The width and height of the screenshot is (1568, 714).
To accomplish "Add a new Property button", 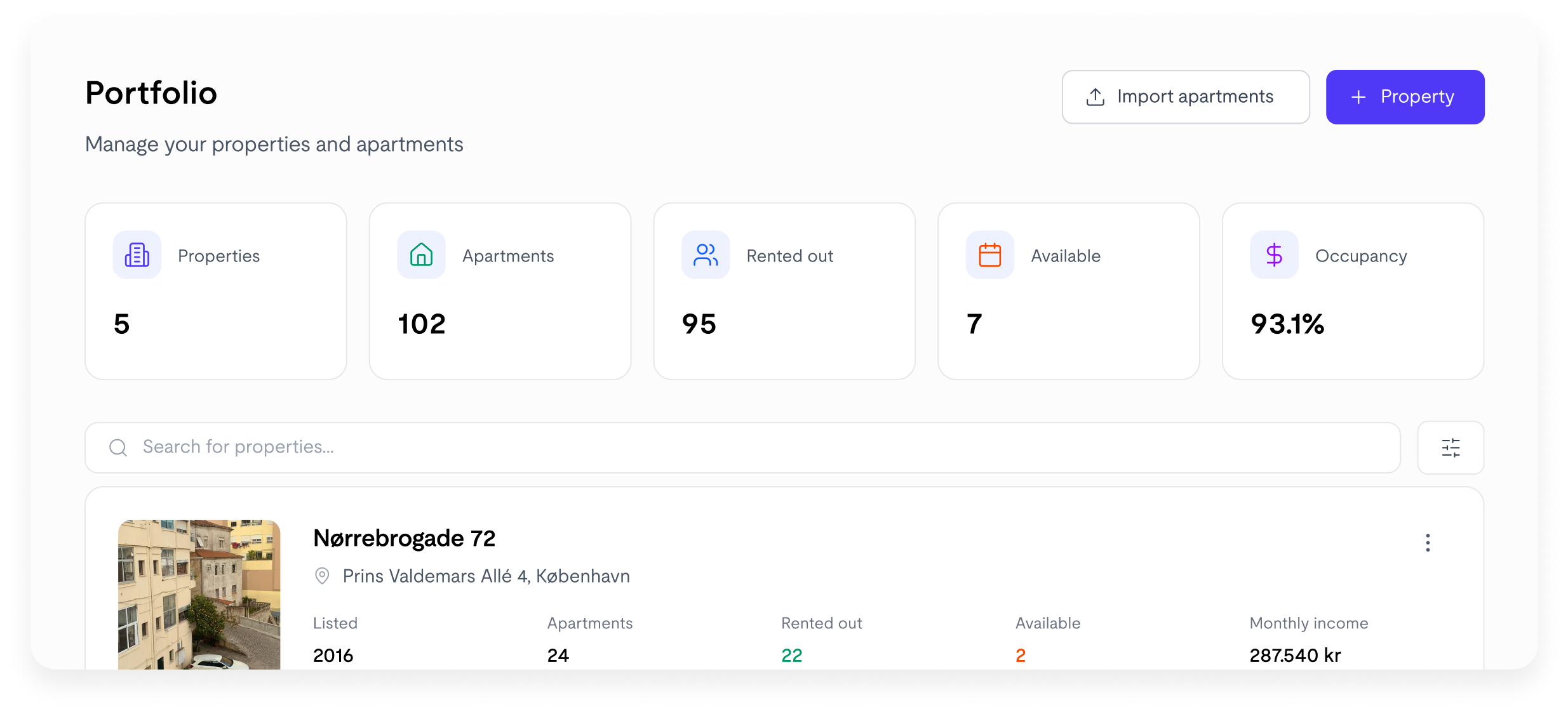I will pos(1405,97).
